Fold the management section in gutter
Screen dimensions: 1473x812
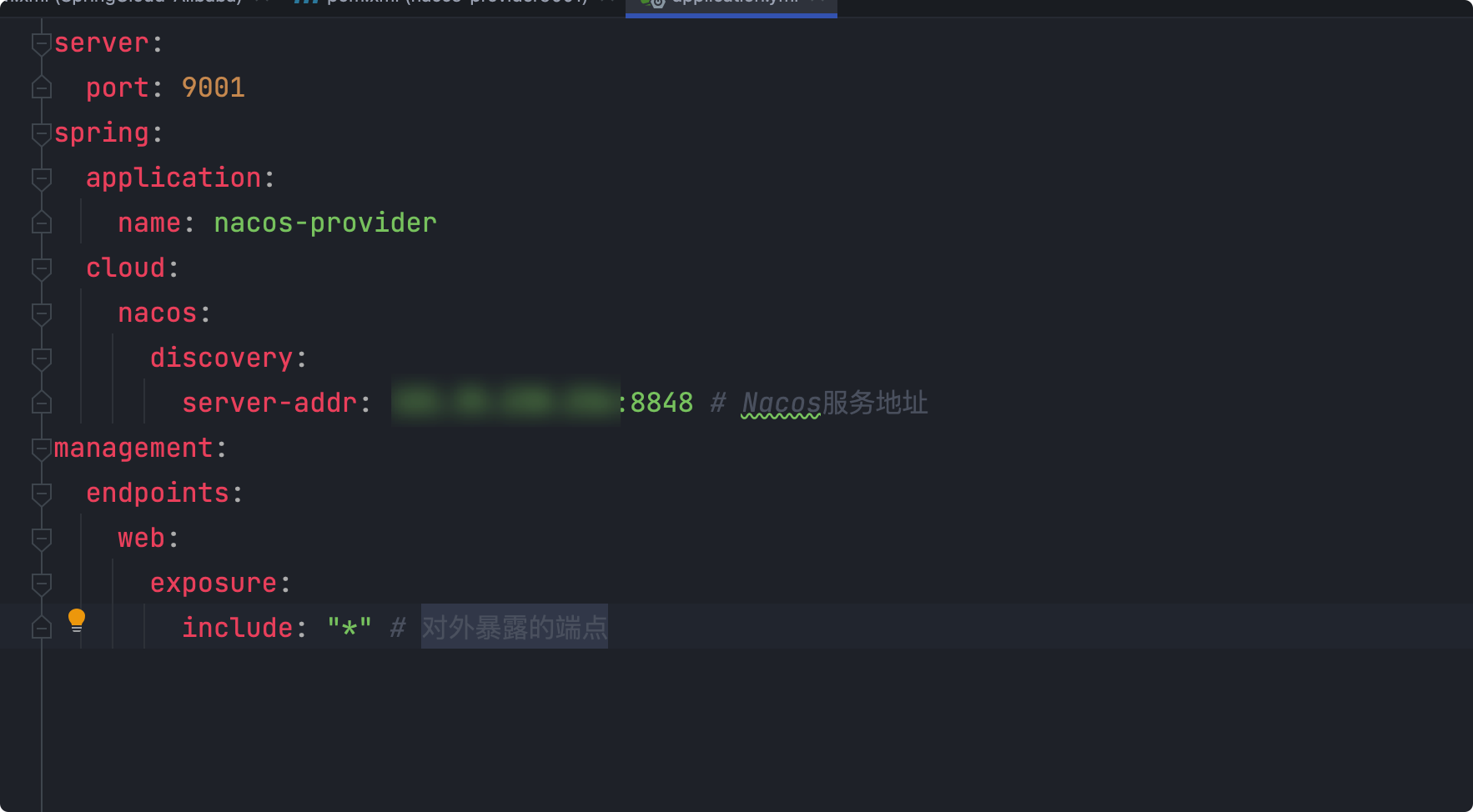pos(42,449)
